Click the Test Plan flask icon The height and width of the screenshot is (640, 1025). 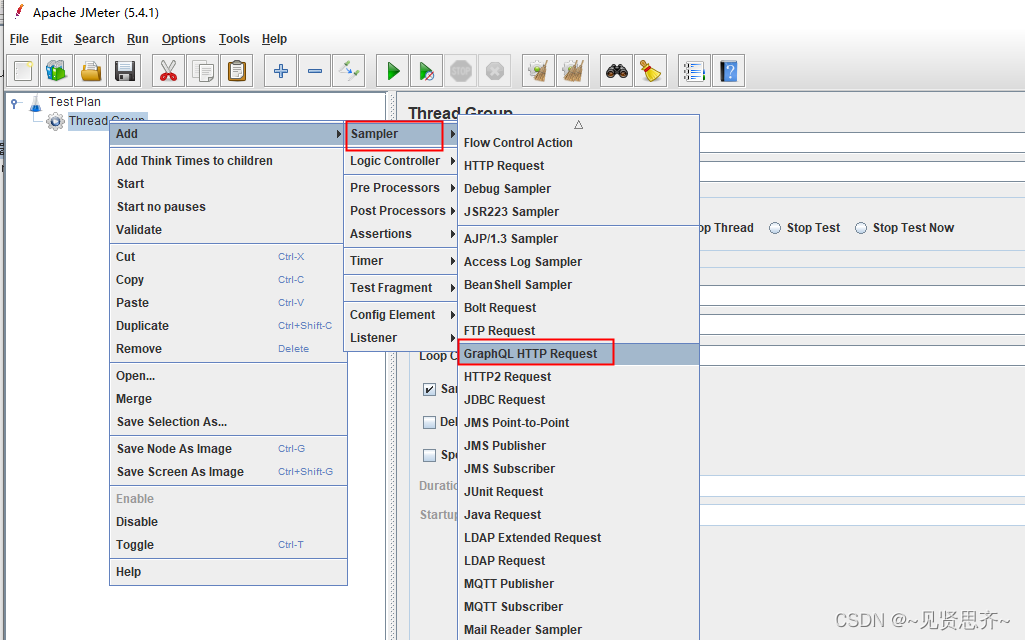tap(35, 103)
